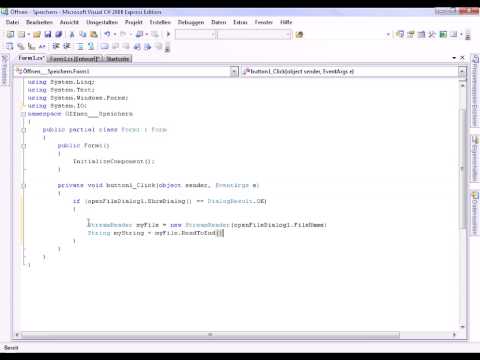Open the Eigenschaften side tab

tap(475, 158)
